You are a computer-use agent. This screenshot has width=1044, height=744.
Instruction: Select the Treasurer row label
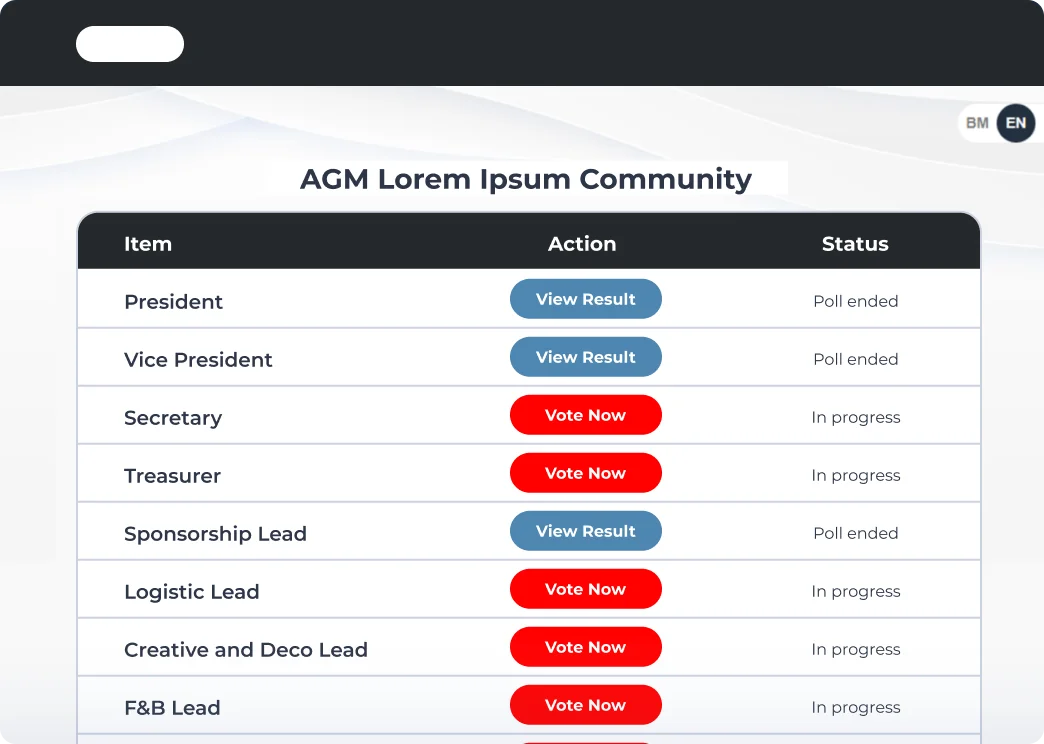tap(172, 476)
